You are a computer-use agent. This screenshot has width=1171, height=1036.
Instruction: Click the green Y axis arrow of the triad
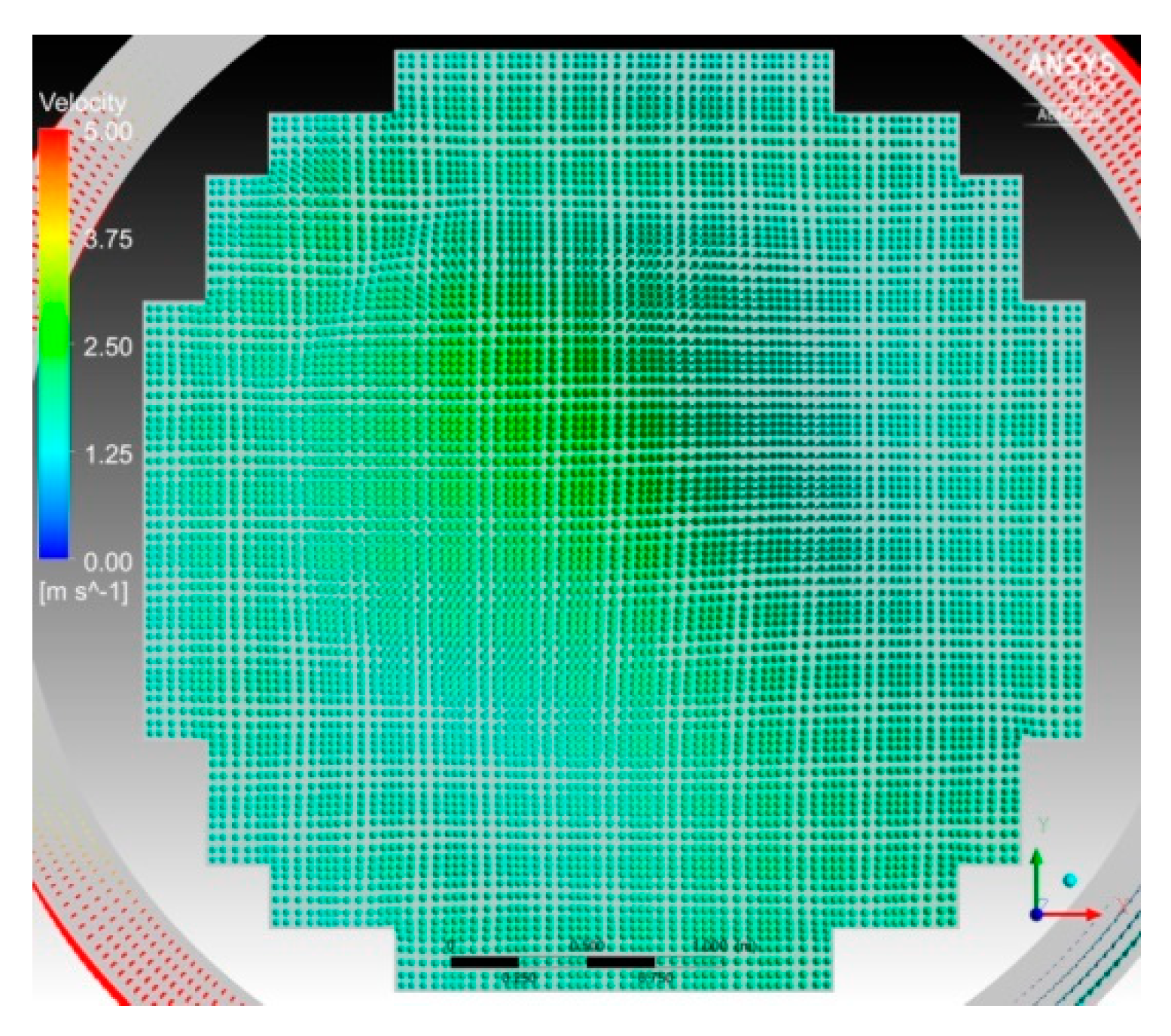[x=1037, y=879]
